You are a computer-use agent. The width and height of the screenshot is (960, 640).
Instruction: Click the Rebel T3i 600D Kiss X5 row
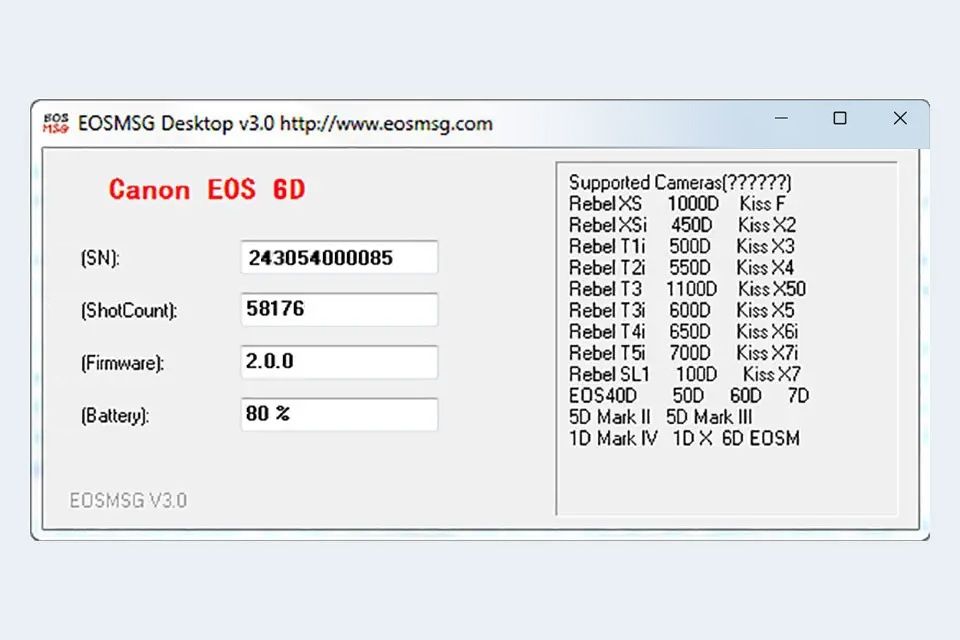681,310
